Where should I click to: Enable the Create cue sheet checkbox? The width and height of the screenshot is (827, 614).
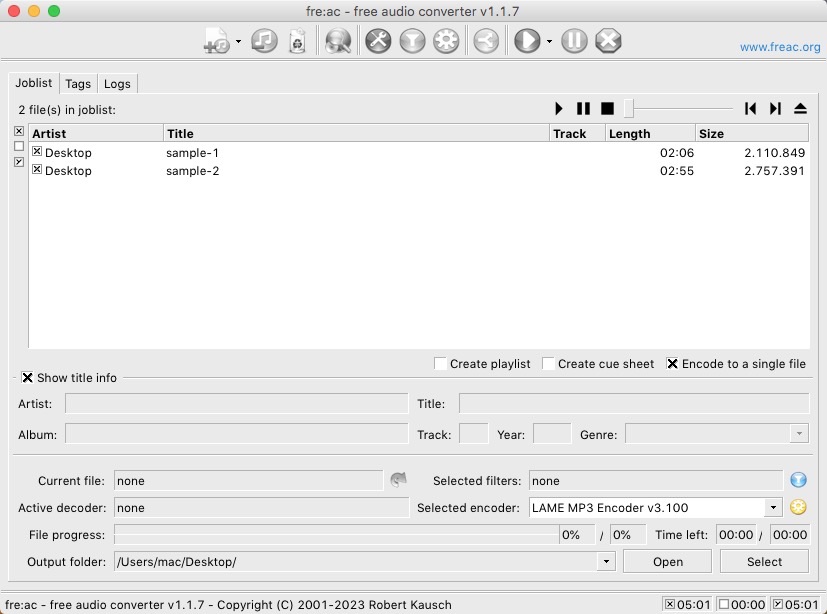click(549, 364)
